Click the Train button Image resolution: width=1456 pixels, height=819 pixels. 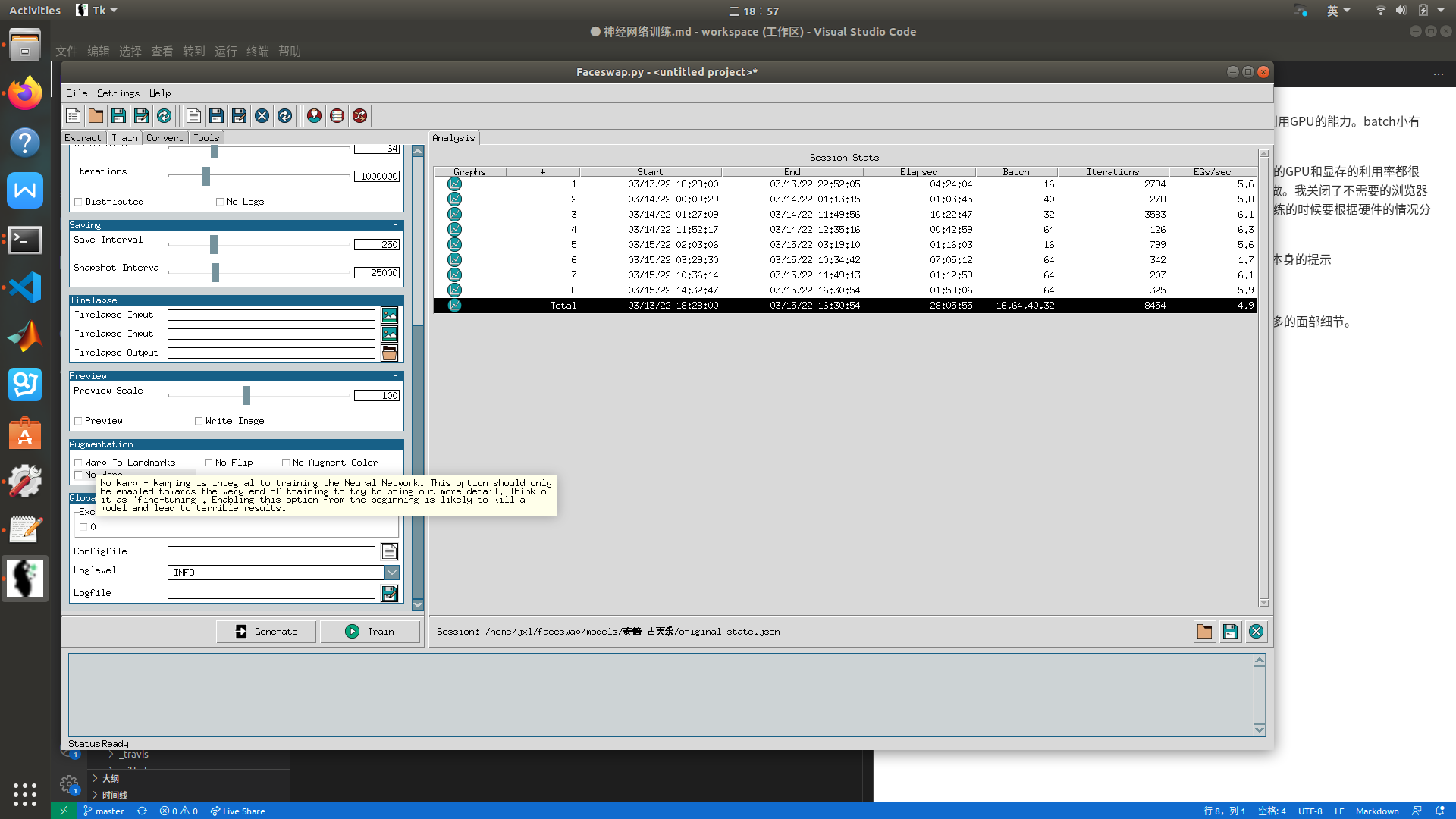point(370,632)
